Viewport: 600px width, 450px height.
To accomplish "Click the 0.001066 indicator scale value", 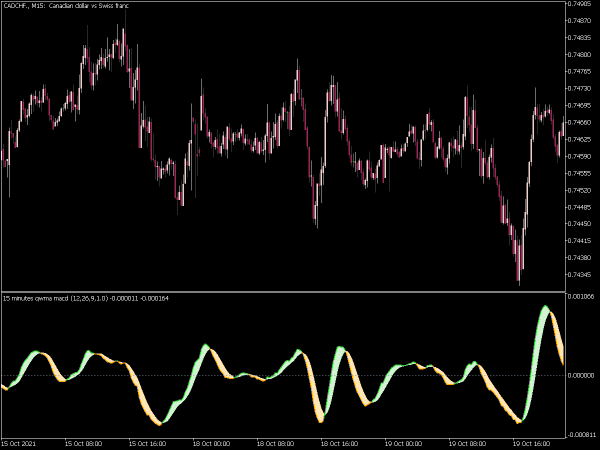I will tap(582, 297).
